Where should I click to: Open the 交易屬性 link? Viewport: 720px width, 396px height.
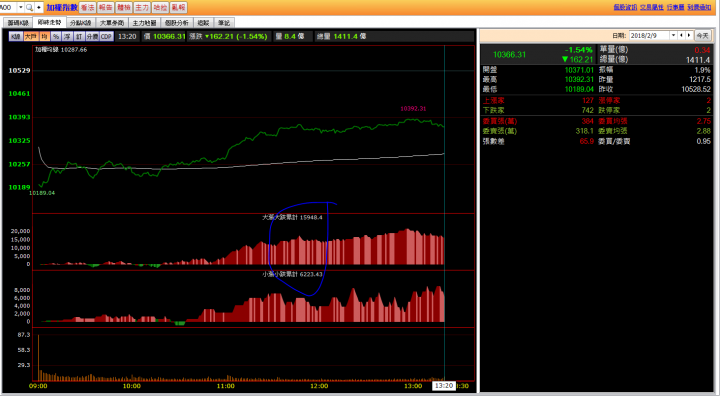tap(652, 7)
